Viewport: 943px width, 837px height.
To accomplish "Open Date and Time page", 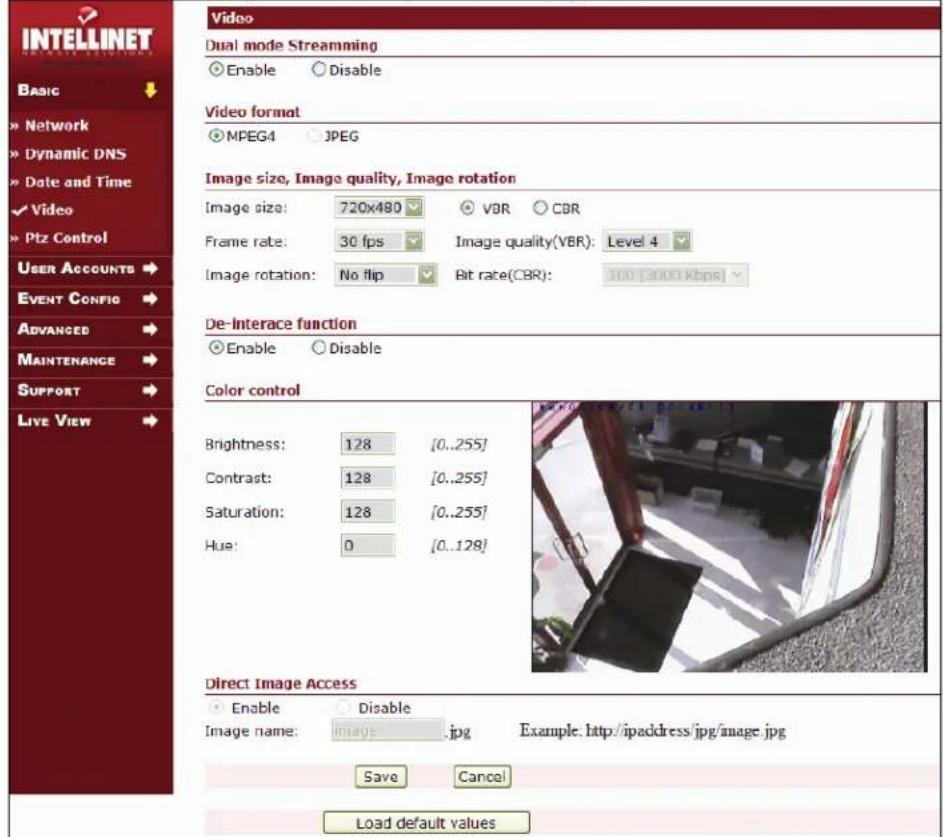I will (x=78, y=182).
